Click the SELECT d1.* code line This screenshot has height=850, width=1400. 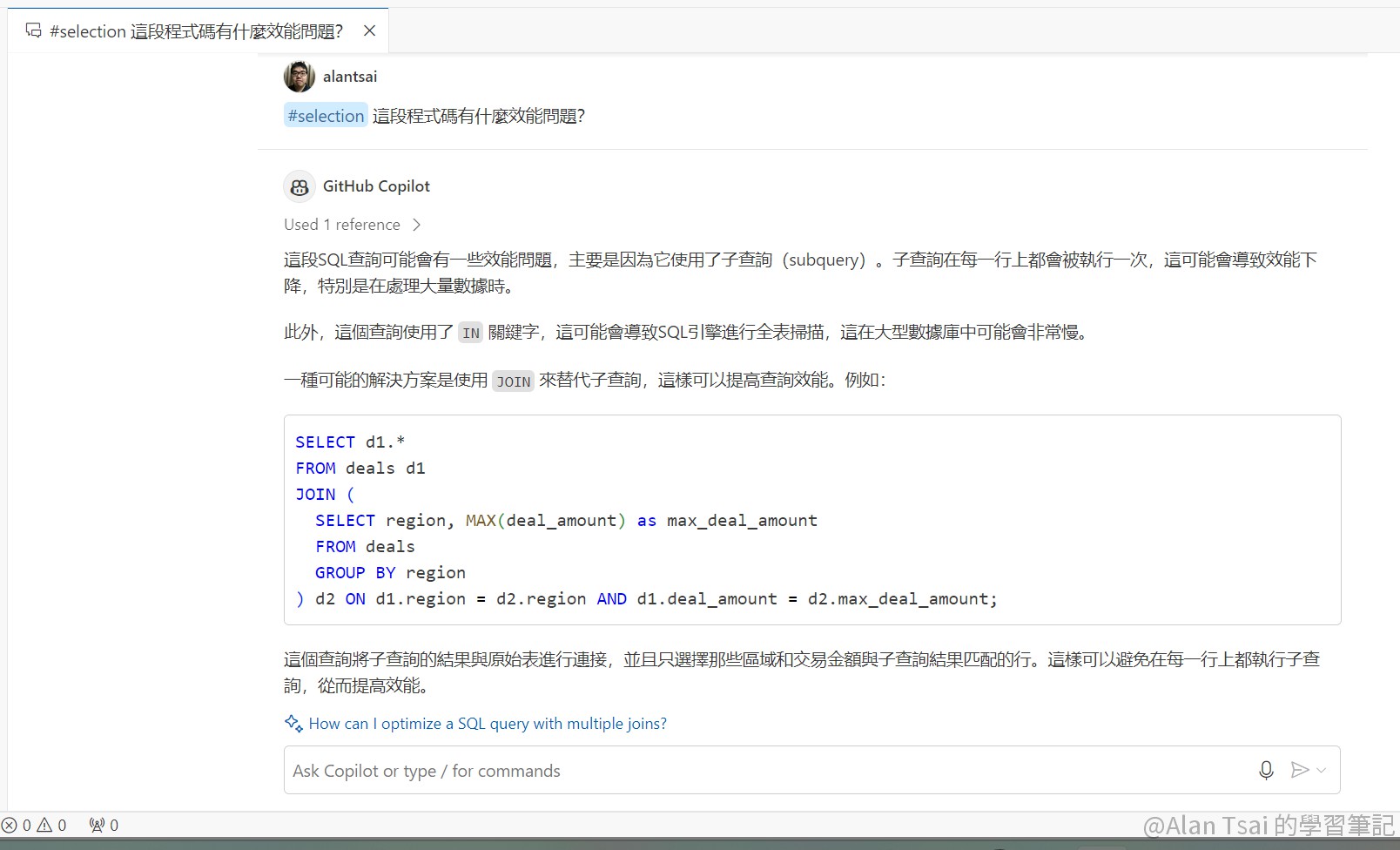(x=350, y=442)
